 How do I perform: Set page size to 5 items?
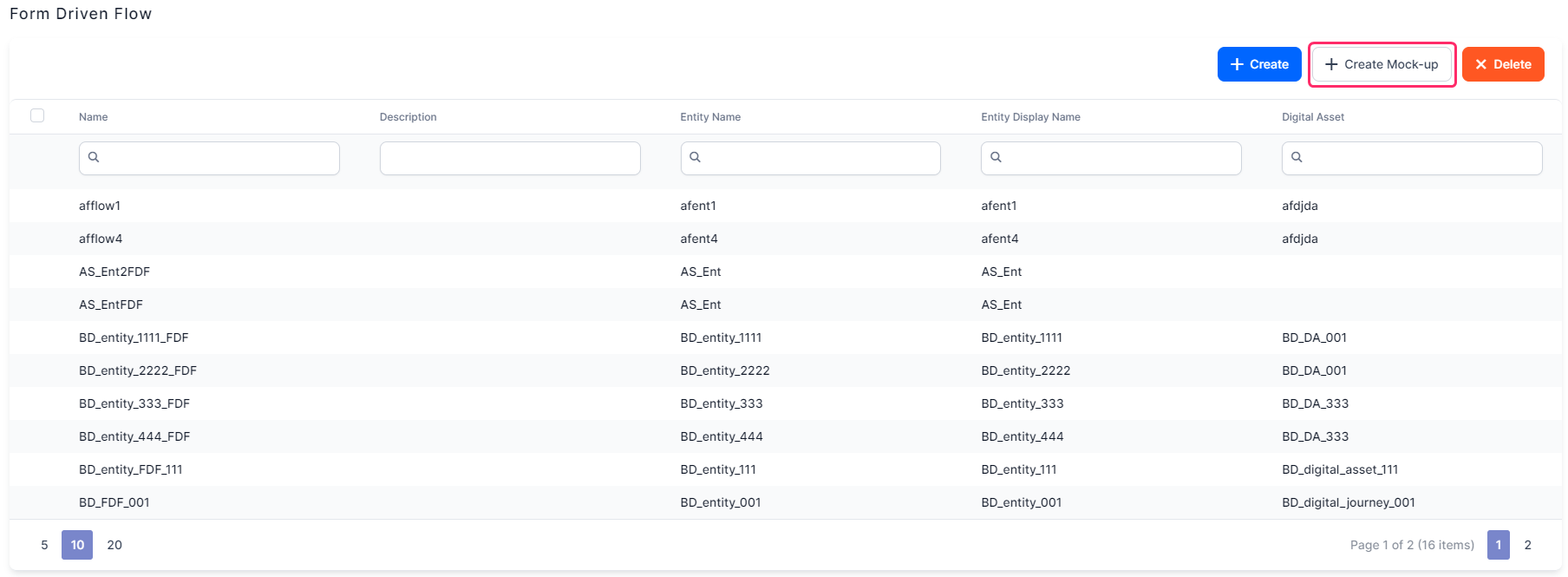(x=44, y=545)
